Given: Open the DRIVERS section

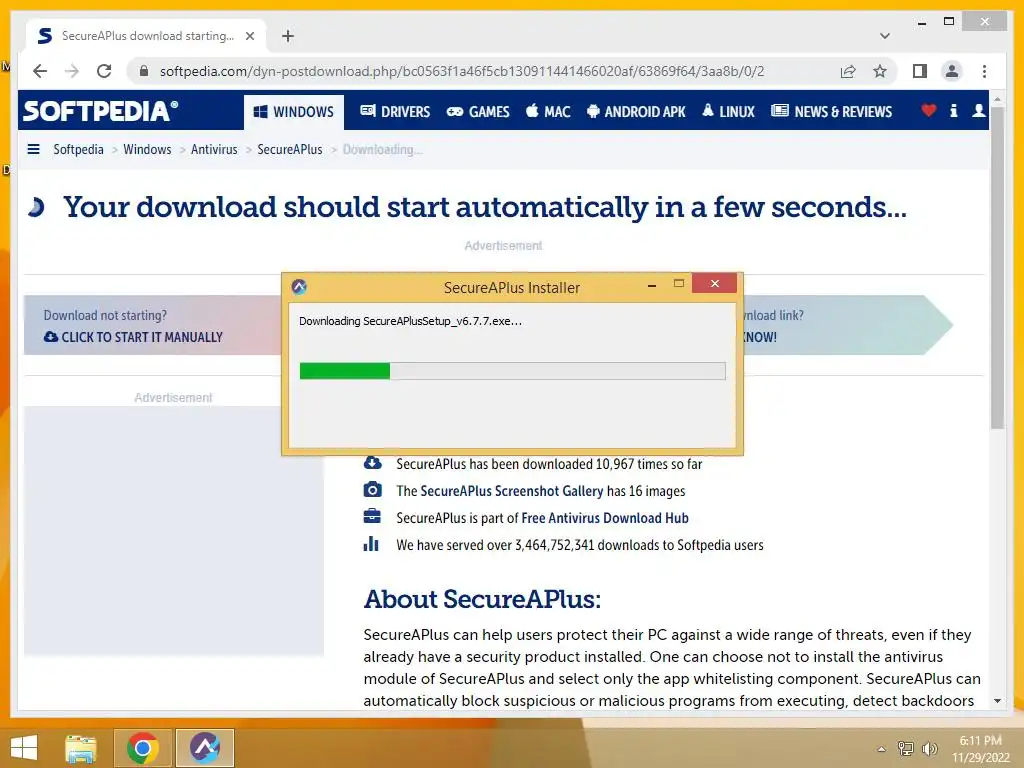Looking at the screenshot, I should coord(395,112).
